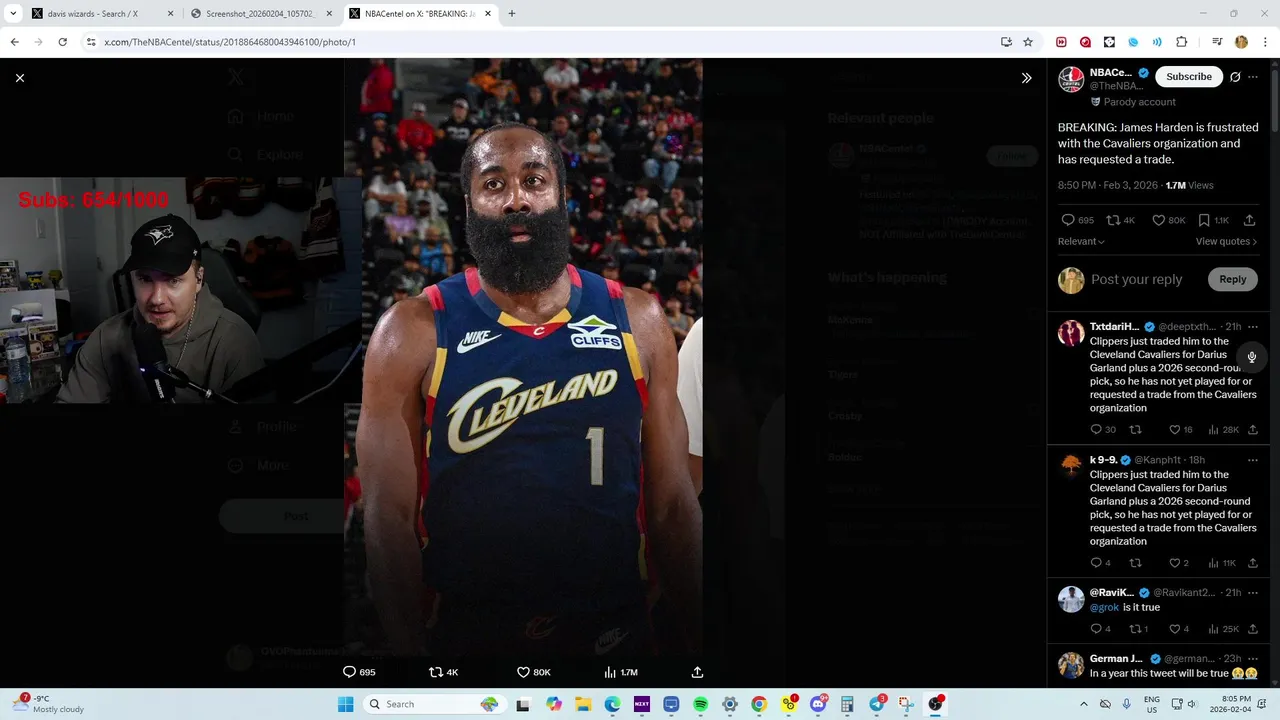Image resolution: width=1280 pixels, height=720 pixels.
Task: Open a new browser tab
Action: click(x=512, y=14)
